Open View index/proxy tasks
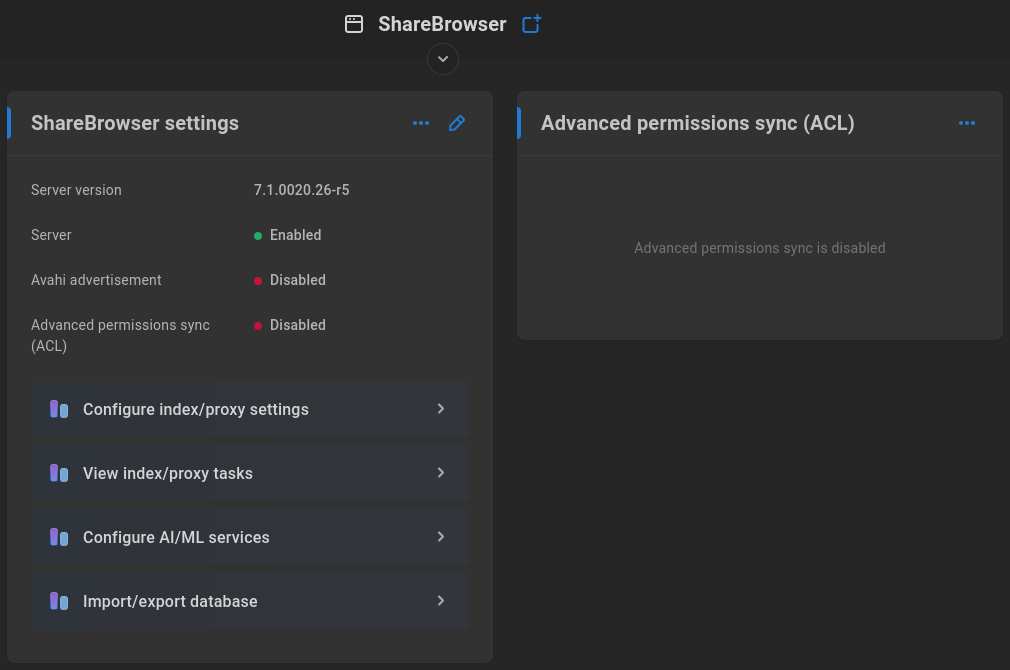The width and height of the screenshot is (1010, 670). pos(250,473)
